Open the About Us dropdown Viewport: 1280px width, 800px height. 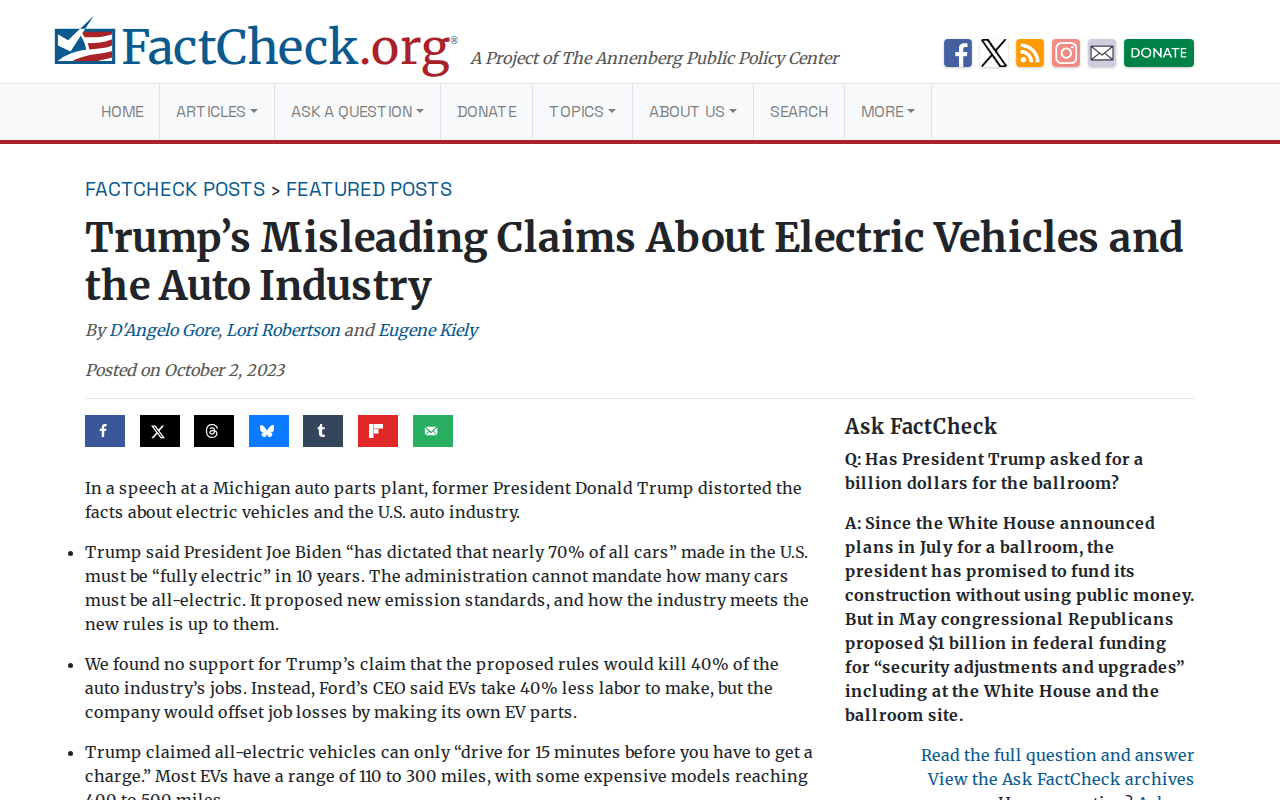(x=693, y=112)
